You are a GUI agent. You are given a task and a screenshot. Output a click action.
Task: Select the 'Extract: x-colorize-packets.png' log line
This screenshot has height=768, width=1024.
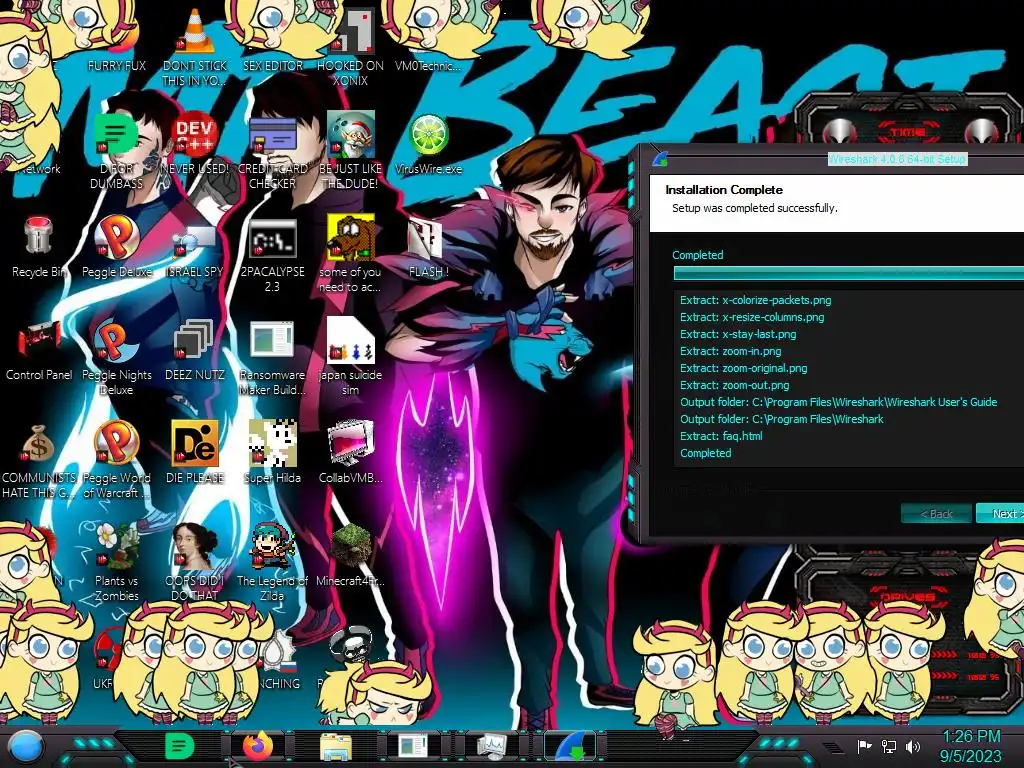click(756, 300)
